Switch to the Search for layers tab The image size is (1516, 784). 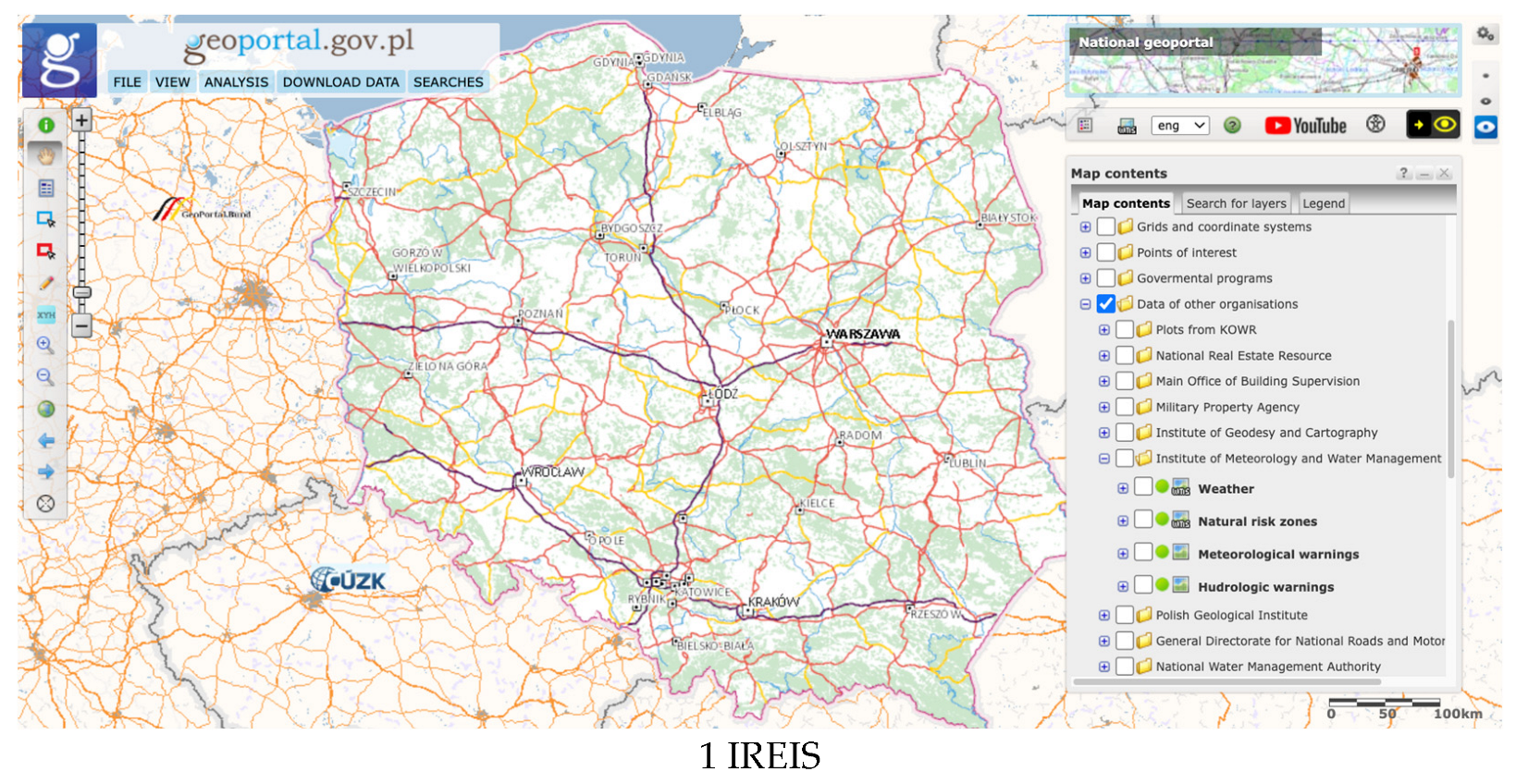[1236, 203]
